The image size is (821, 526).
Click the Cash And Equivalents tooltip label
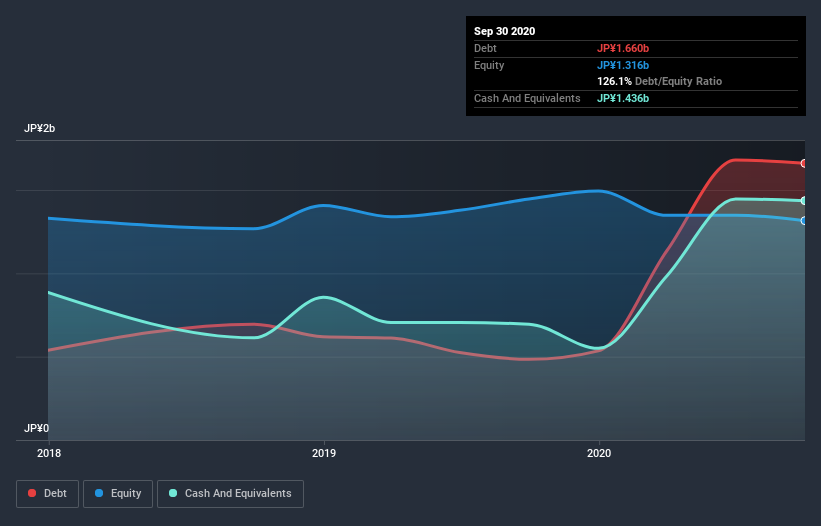[x=527, y=98]
